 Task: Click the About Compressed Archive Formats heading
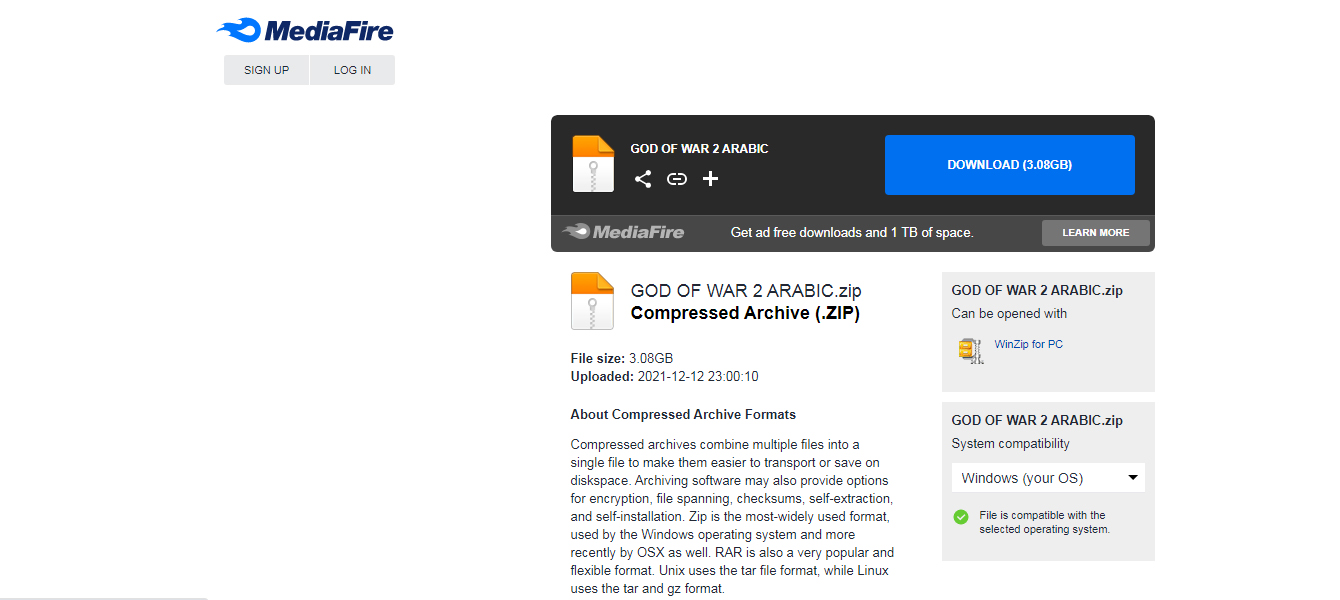click(x=683, y=414)
